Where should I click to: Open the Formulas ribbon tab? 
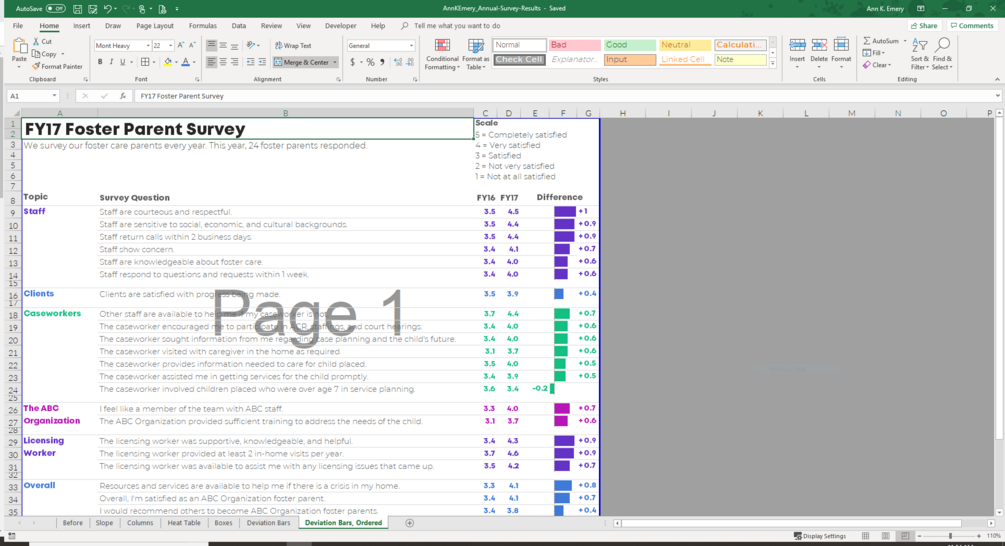(x=203, y=26)
